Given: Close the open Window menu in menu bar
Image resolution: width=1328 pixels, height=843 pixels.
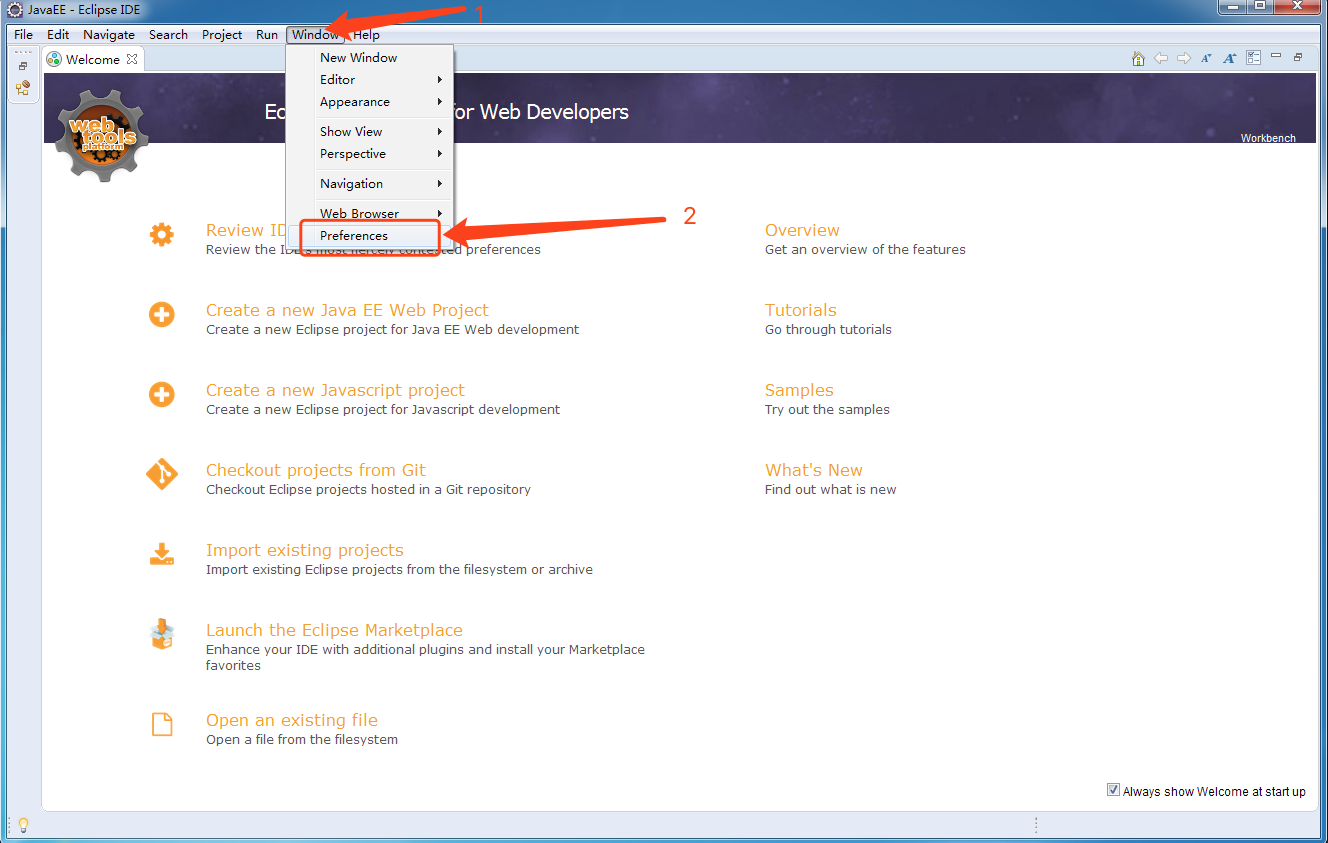Looking at the screenshot, I should (315, 35).
